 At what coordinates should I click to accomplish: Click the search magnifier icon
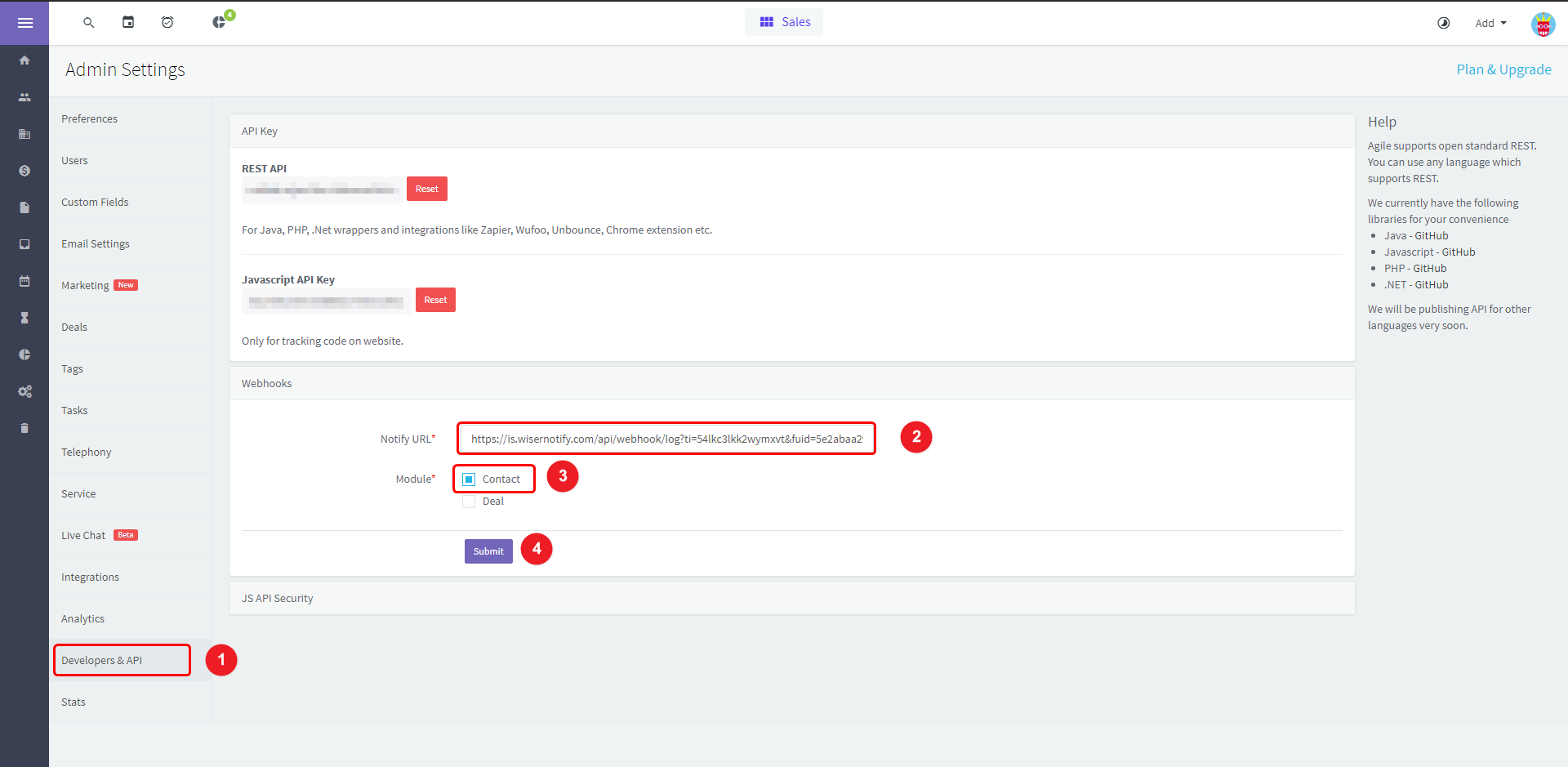point(88,23)
